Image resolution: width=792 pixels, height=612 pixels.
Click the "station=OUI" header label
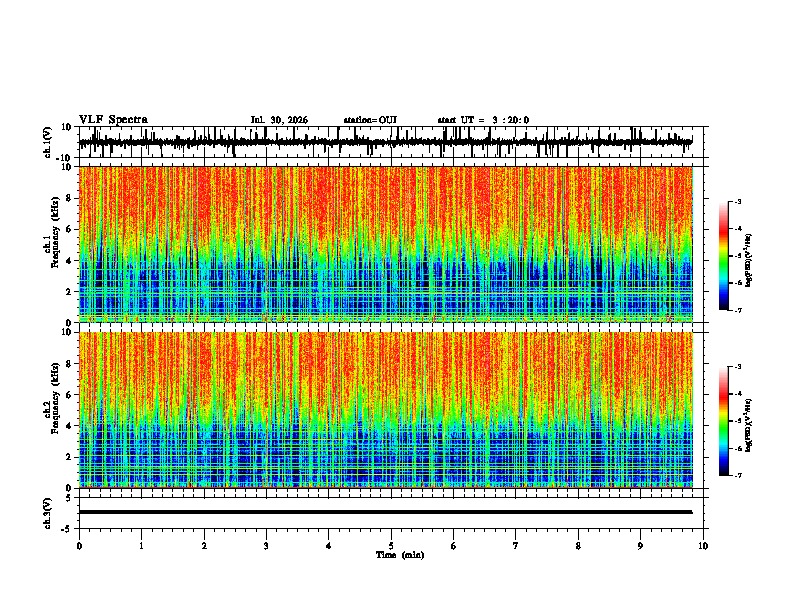click(370, 120)
